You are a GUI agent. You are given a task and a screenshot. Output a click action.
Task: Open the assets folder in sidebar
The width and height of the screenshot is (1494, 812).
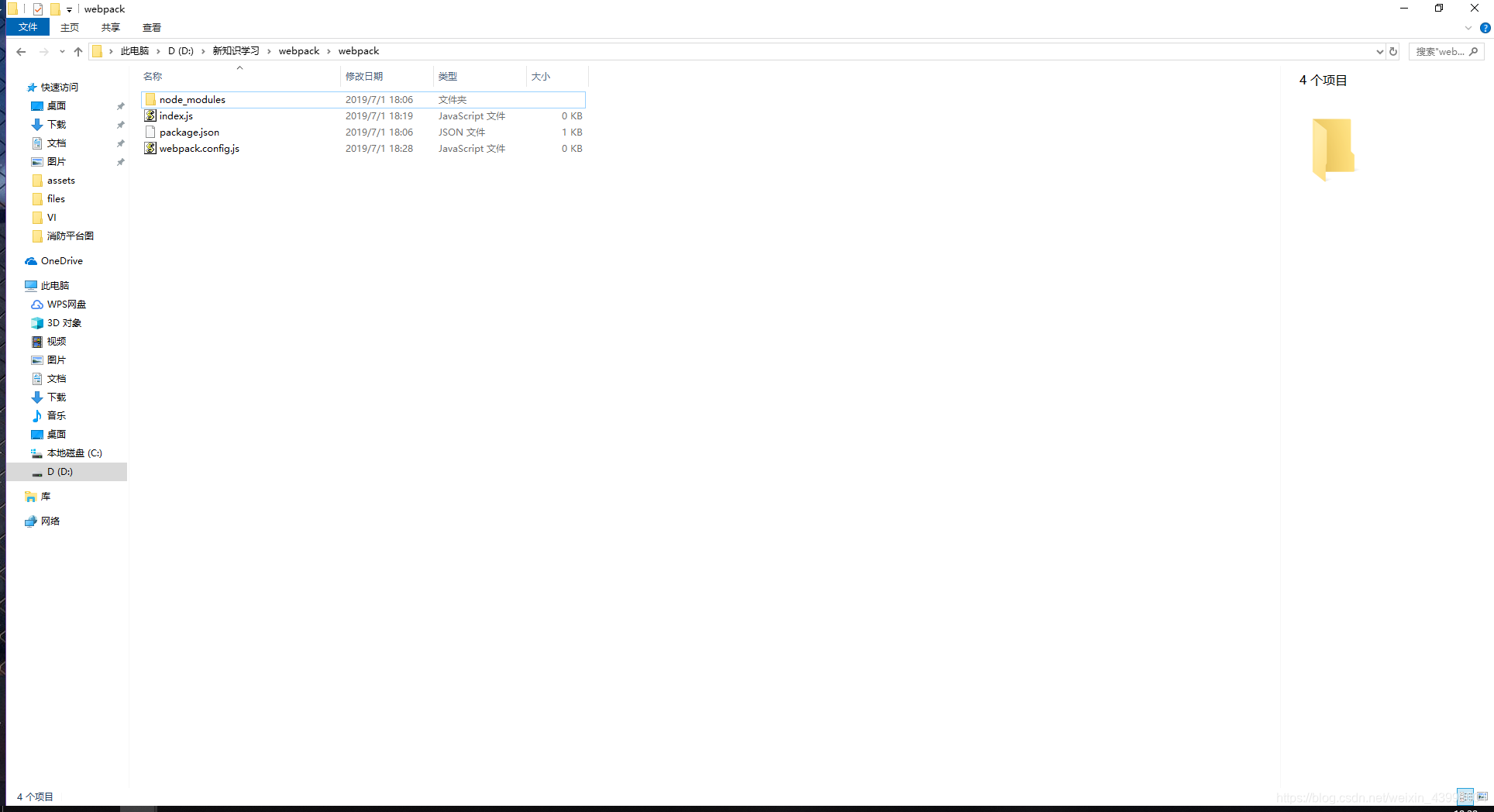[61, 181]
